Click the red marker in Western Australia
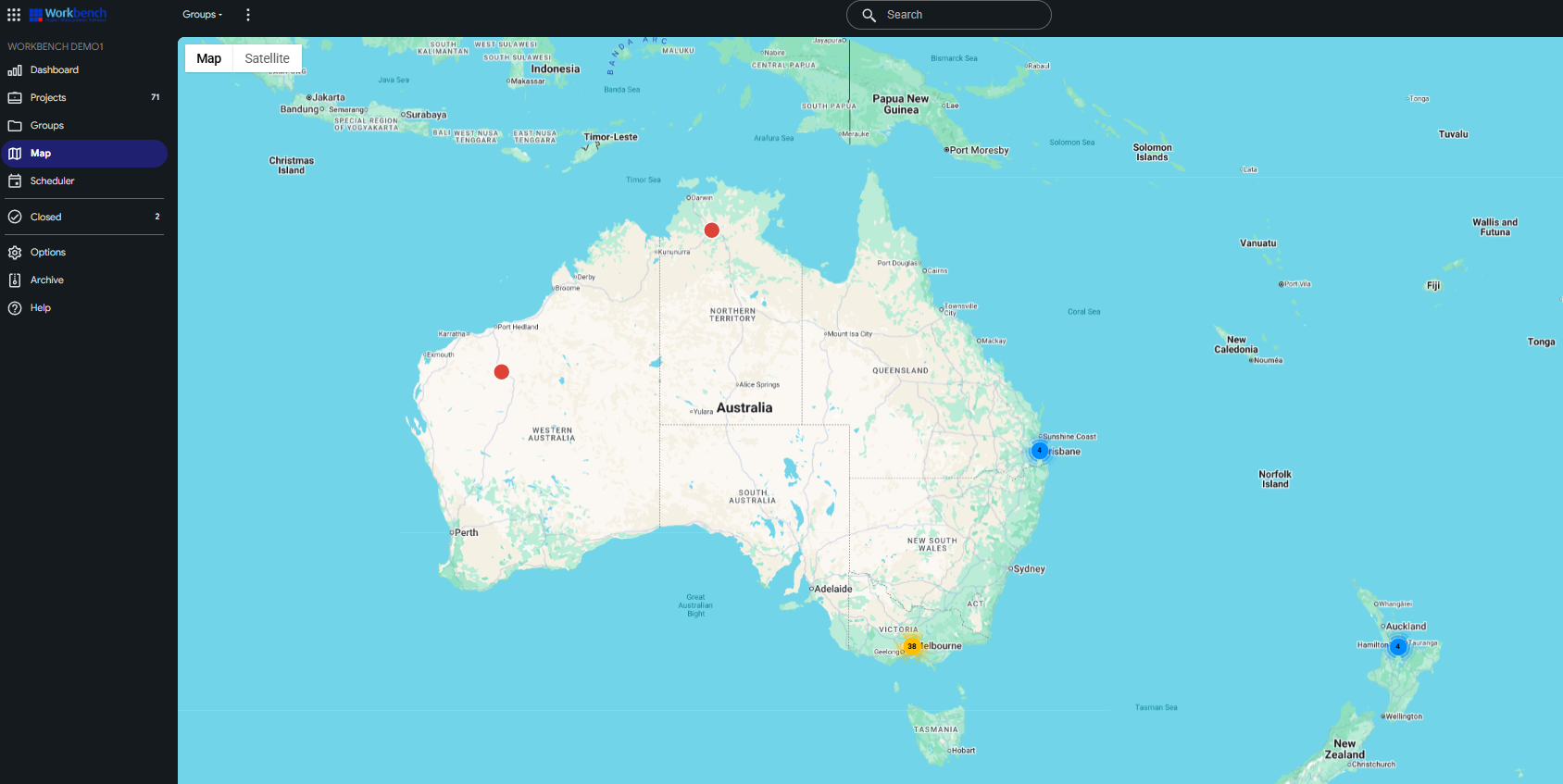Image resolution: width=1563 pixels, height=784 pixels. 502,372
